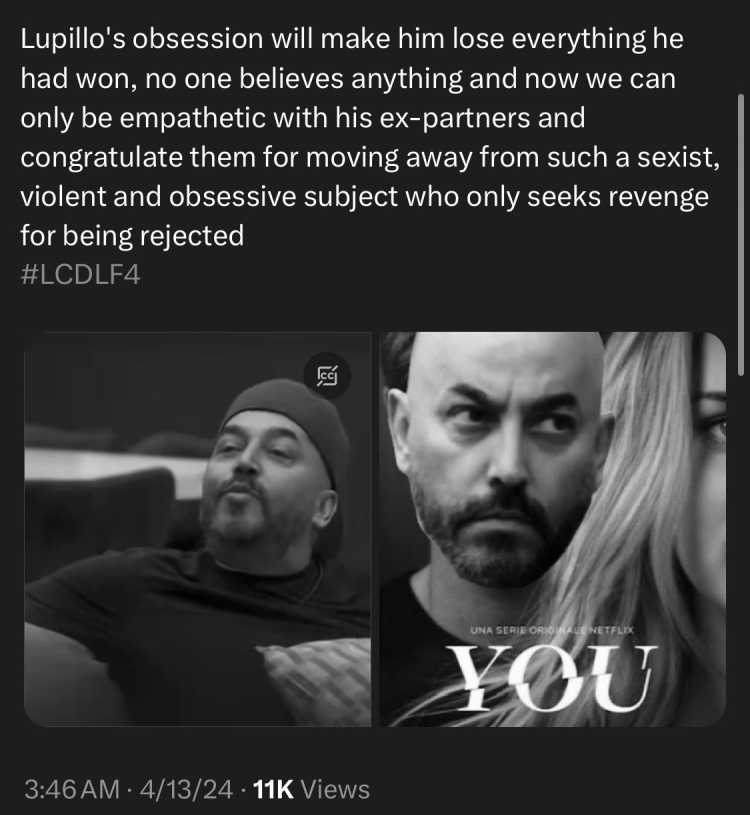The image size is (750, 815).
Task: Open the left photo of man in beanie
Action: click(198, 529)
